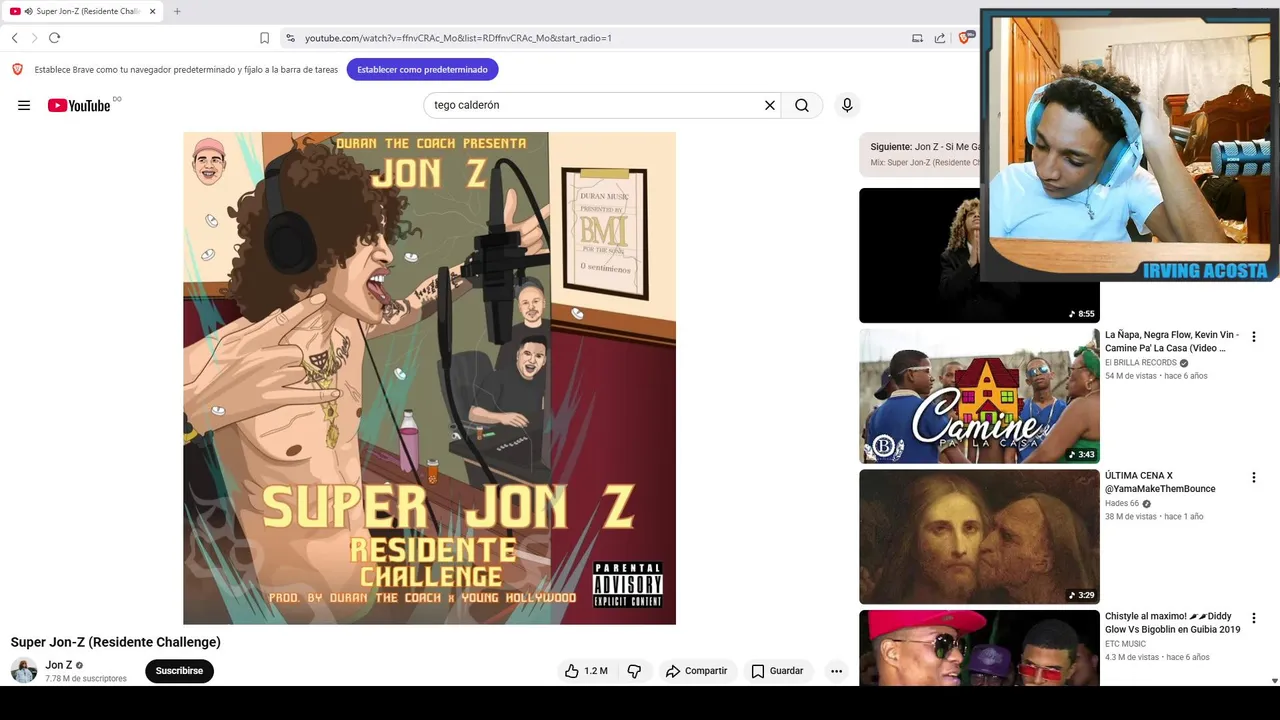Open the YouTube hamburger guide menu
Image resolution: width=1280 pixels, height=720 pixels.
click(x=24, y=105)
